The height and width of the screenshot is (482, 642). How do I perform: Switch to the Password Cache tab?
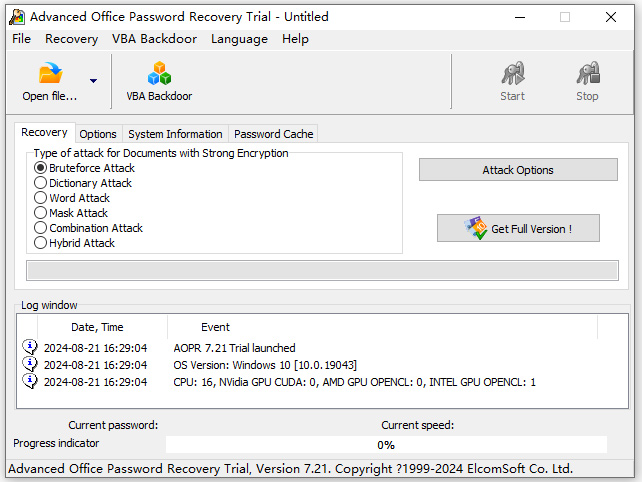[x=274, y=134]
